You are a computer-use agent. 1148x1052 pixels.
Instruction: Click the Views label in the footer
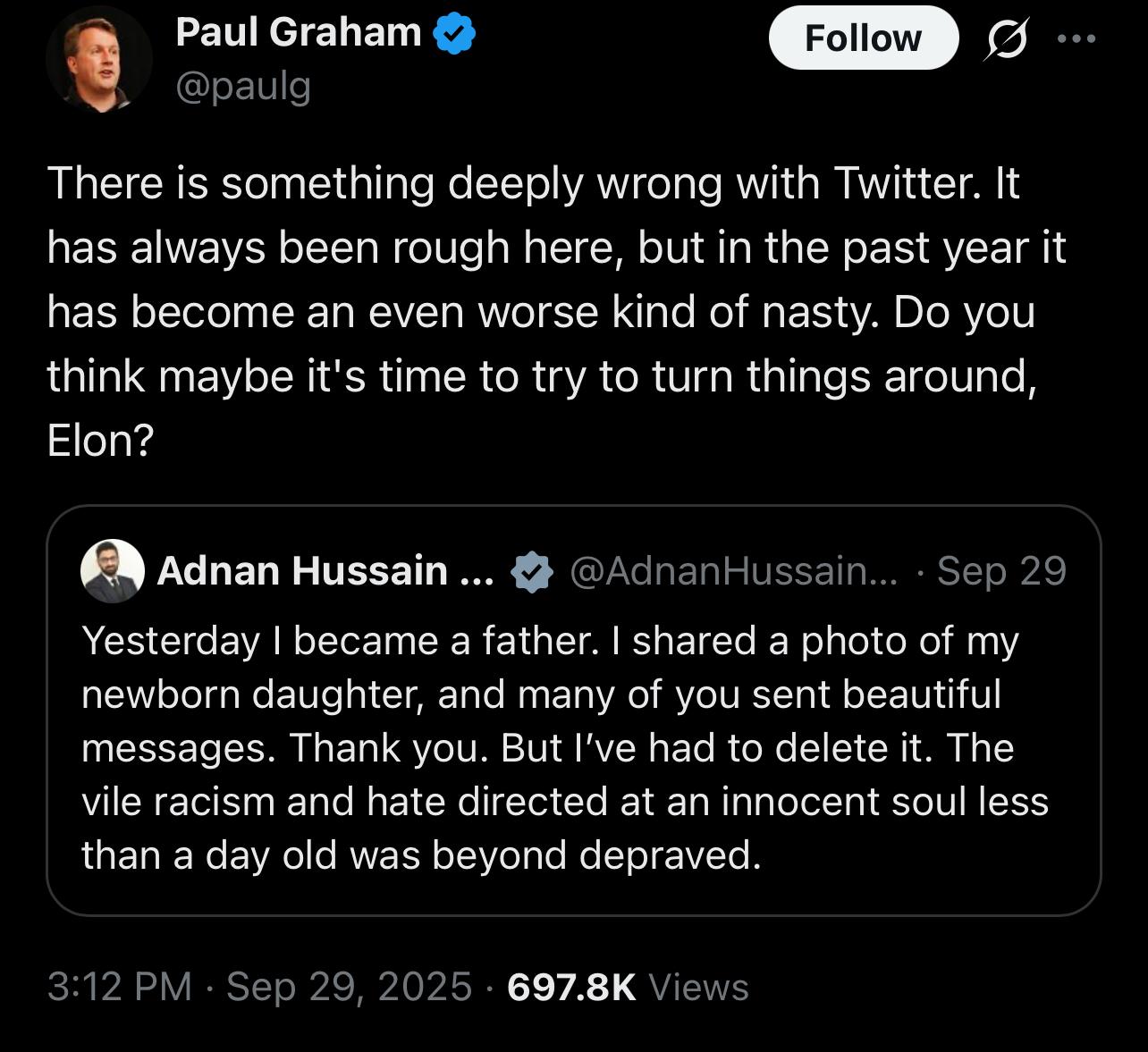[698, 987]
